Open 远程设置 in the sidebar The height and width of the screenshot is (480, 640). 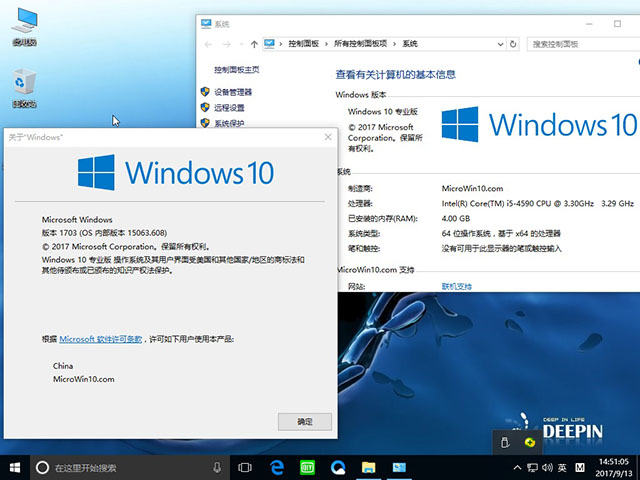(x=229, y=108)
